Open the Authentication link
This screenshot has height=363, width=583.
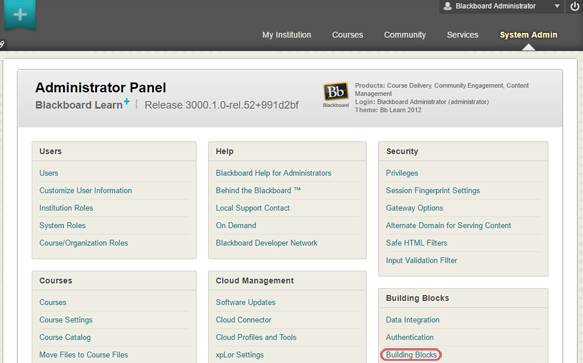(x=410, y=337)
